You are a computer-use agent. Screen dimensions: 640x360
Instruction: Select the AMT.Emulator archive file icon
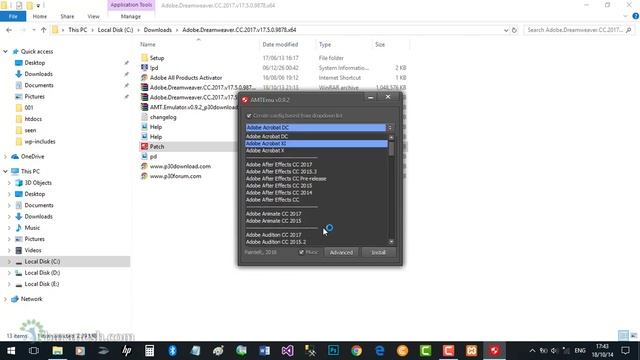pyautogui.click(x=144, y=107)
